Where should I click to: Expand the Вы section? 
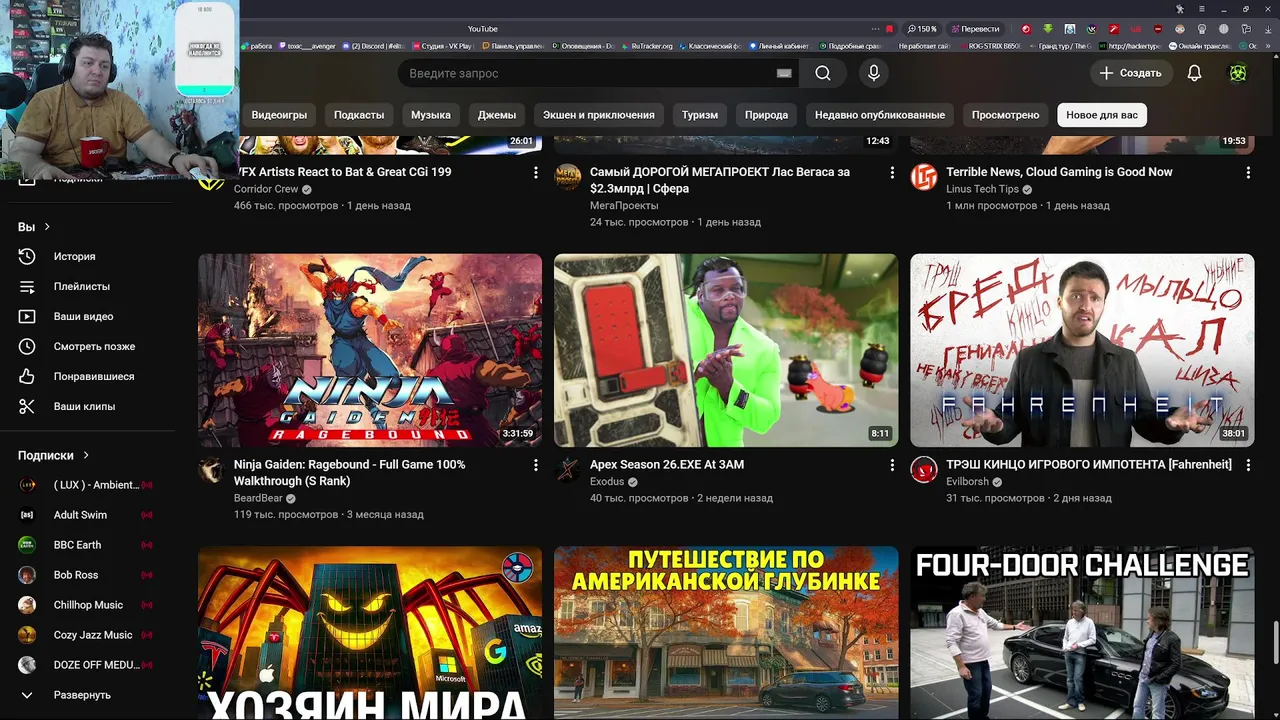point(34,227)
